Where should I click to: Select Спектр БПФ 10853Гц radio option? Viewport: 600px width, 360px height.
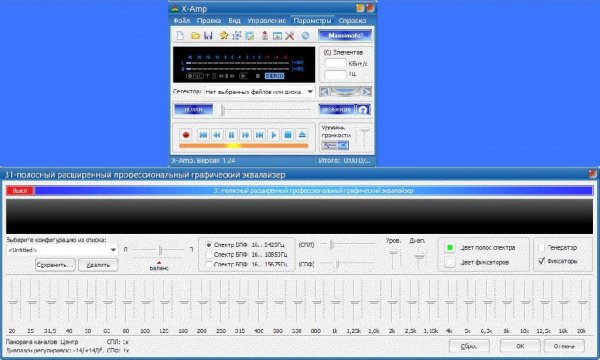pyautogui.click(x=209, y=254)
